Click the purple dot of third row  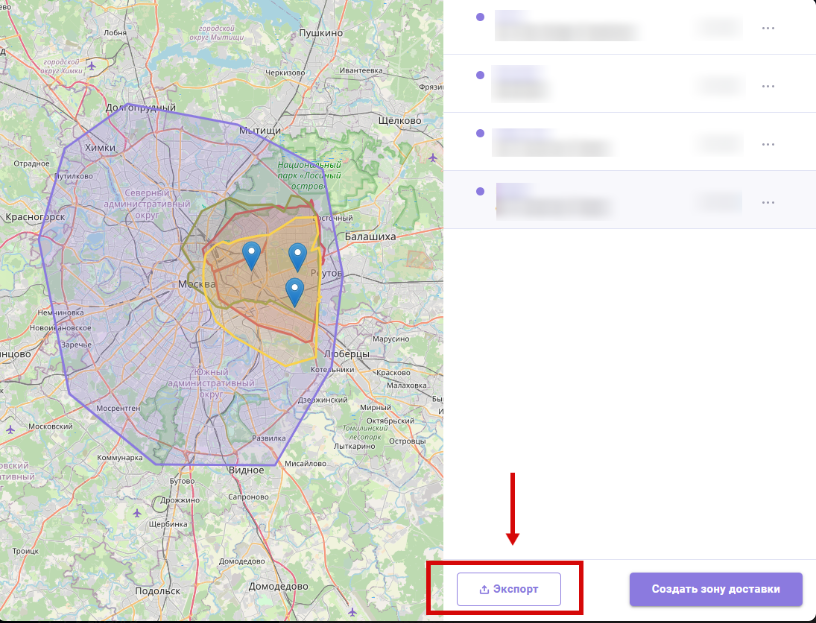(480, 133)
